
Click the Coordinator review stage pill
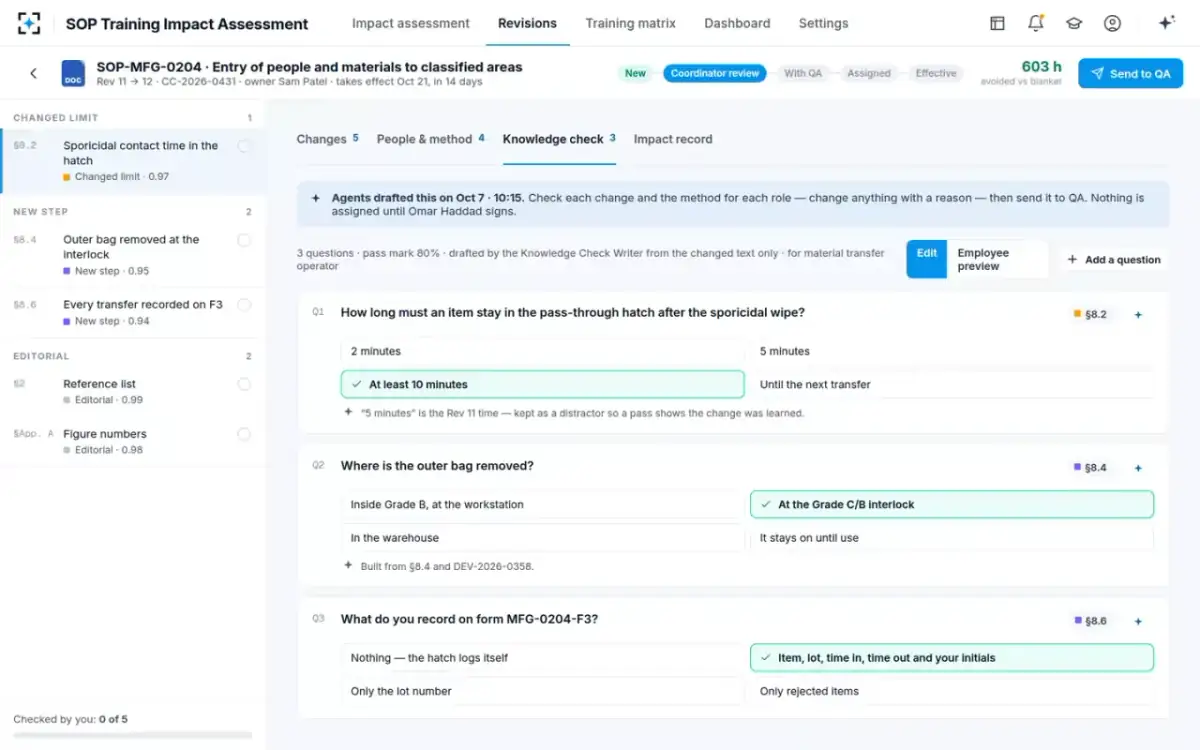(x=714, y=73)
